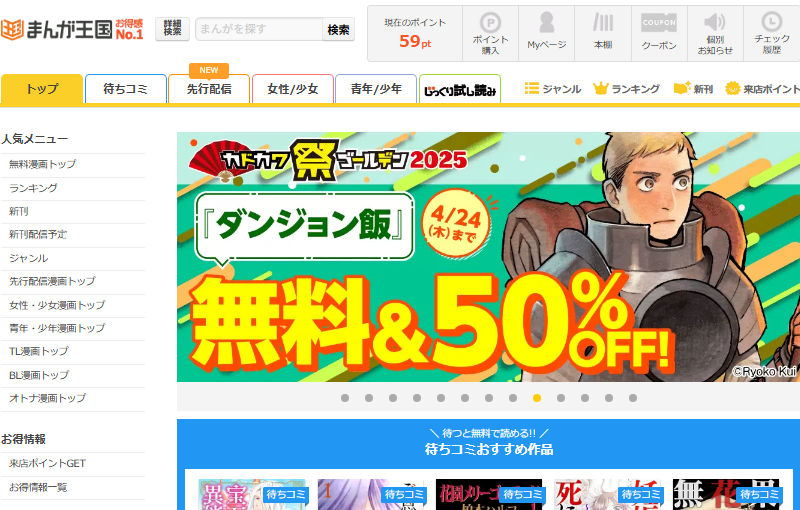This screenshot has width=800, height=510.
Task: Switch to the 女性/少女 tab
Action: [293, 89]
